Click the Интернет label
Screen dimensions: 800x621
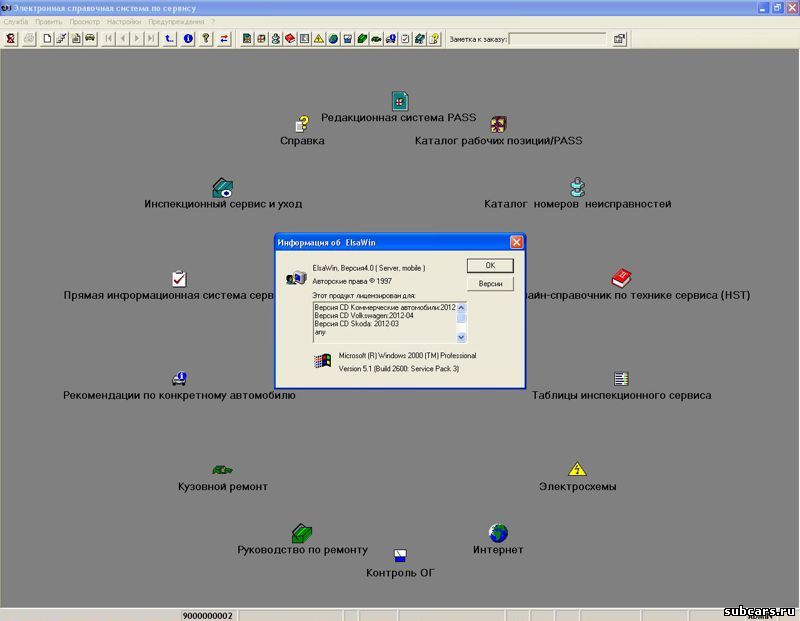click(498, 550)
